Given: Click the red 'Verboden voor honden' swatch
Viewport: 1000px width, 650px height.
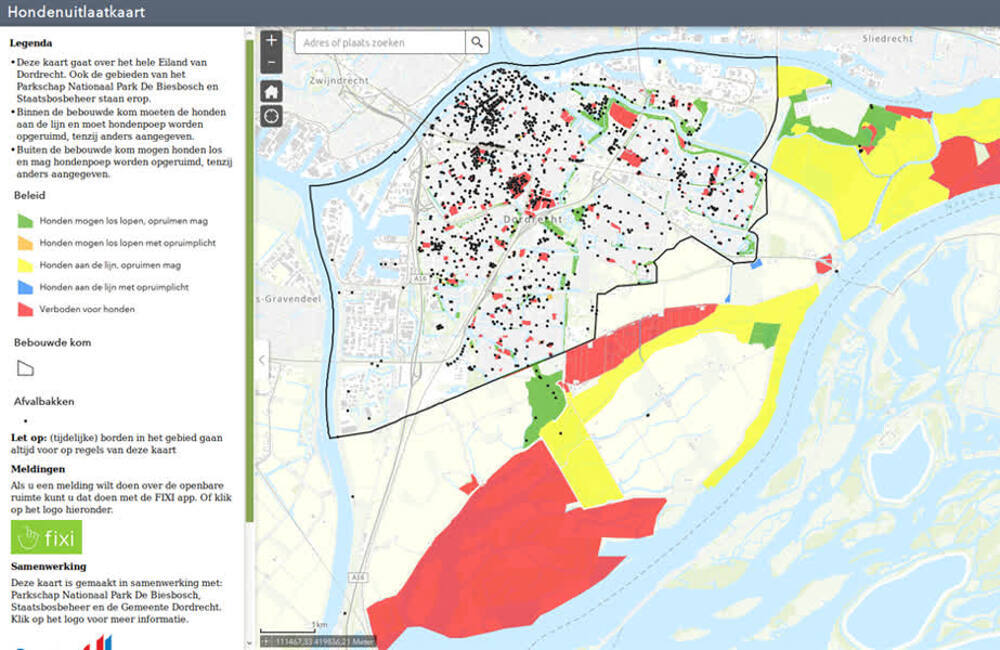Looking at the screenshot, I should 25,309.
